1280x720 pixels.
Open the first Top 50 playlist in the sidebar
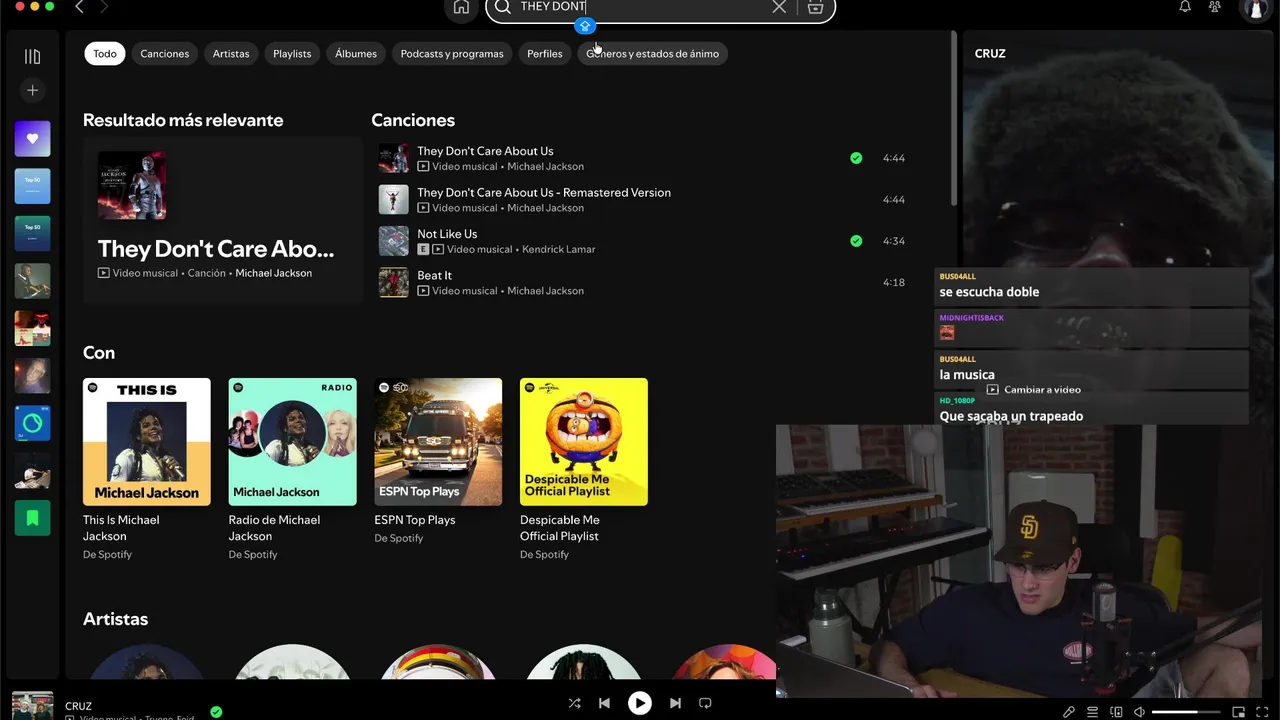(x=32, y=186)
